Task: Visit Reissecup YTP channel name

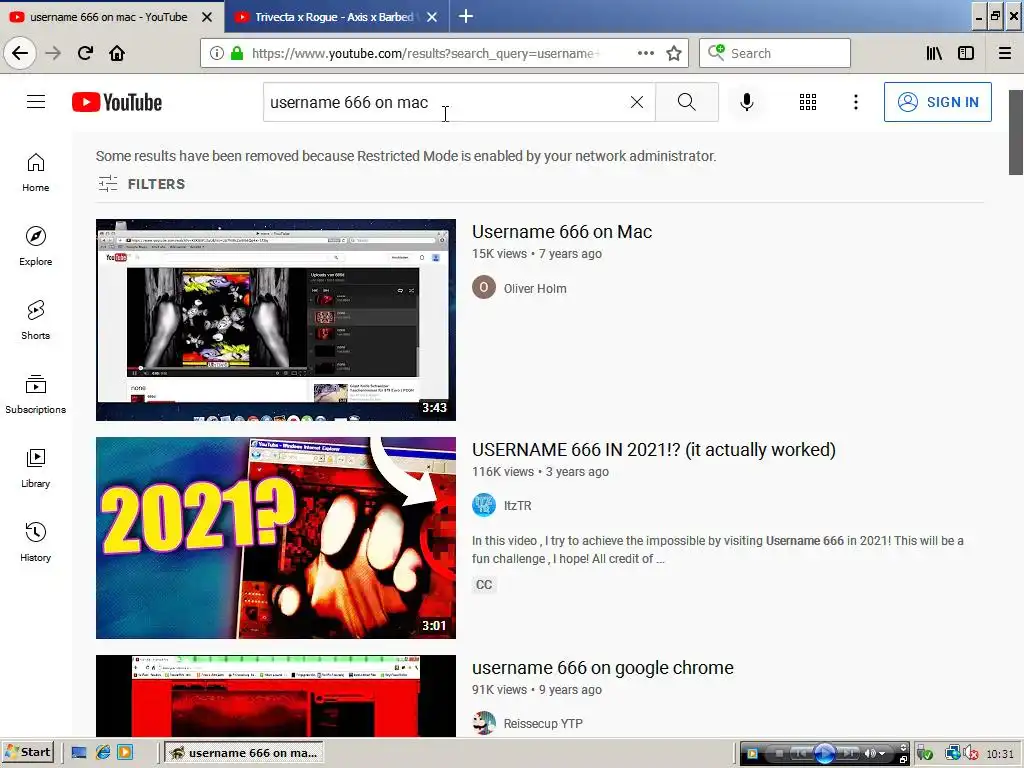Action: pos(543,724)
